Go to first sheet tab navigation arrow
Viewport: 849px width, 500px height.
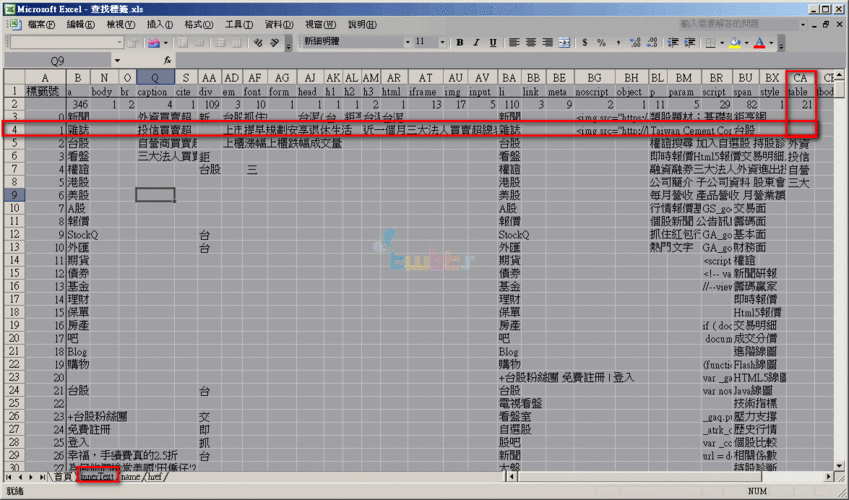(9, 477)
